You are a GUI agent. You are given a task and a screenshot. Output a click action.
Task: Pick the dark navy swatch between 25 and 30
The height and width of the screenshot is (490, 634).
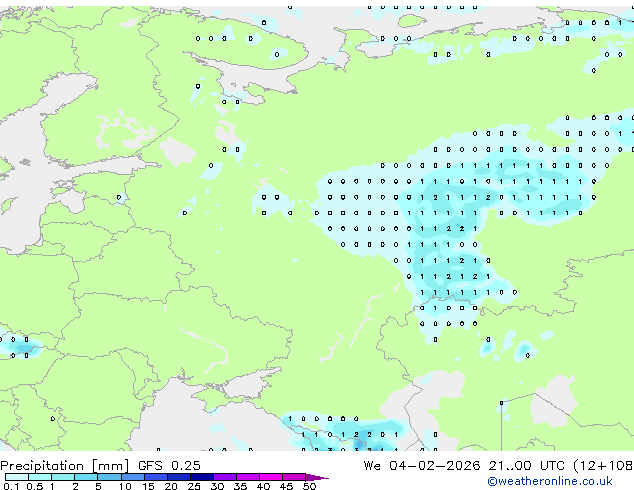[x=201, y=477]
